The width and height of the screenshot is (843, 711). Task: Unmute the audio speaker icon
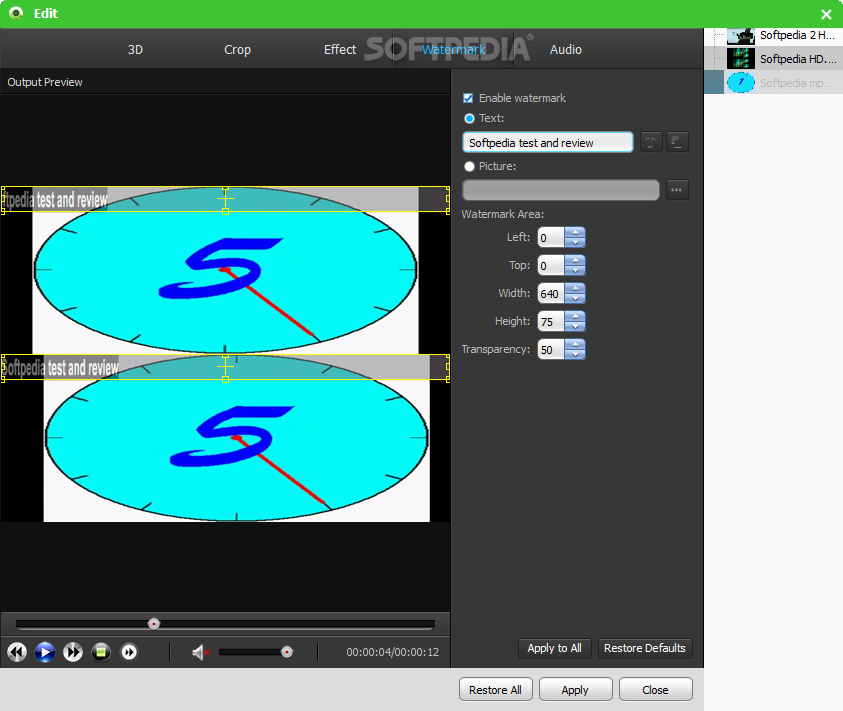pyautogui.click(x=200, y=652)
